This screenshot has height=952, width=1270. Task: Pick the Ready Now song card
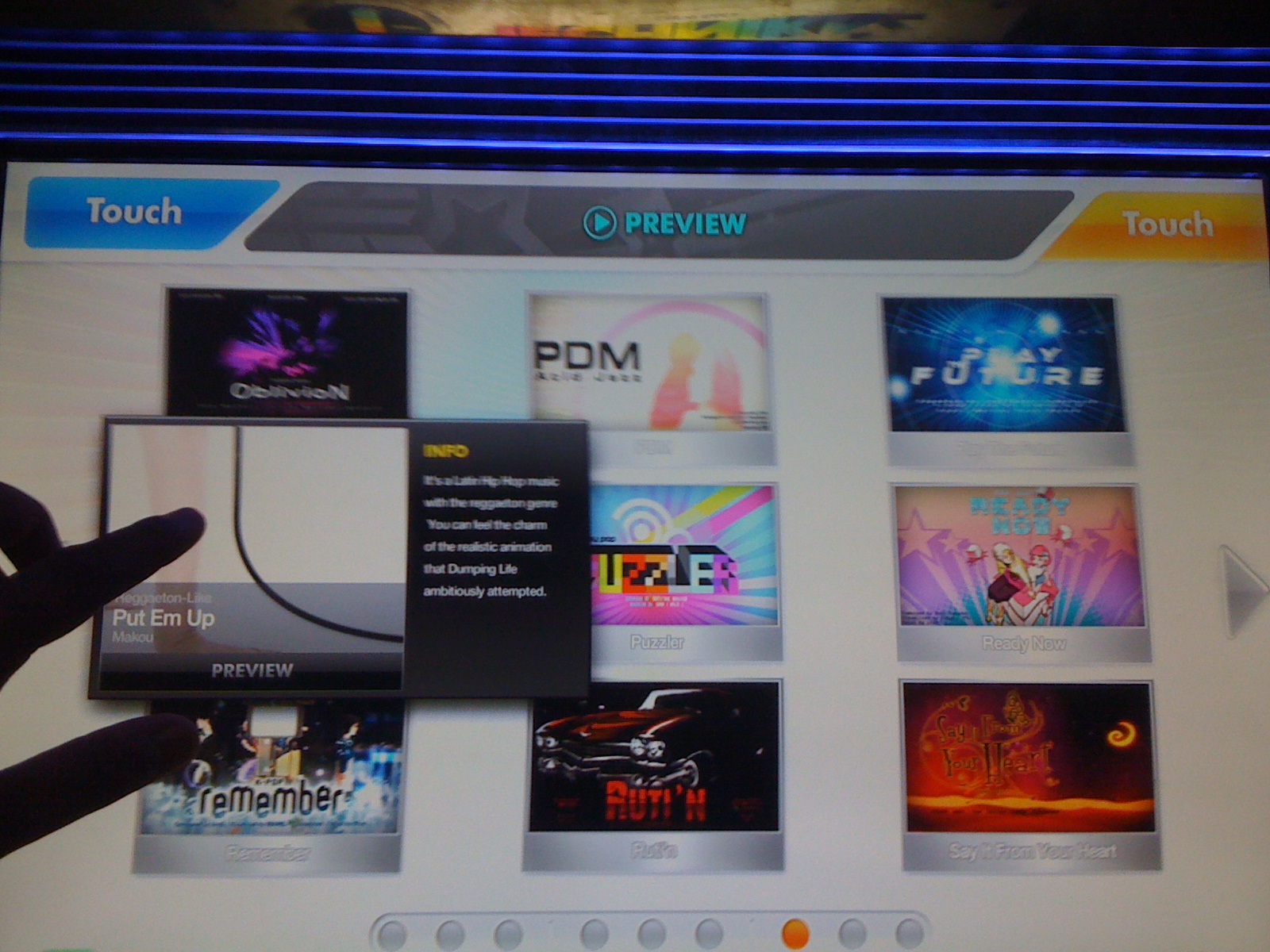(1022, 572)
